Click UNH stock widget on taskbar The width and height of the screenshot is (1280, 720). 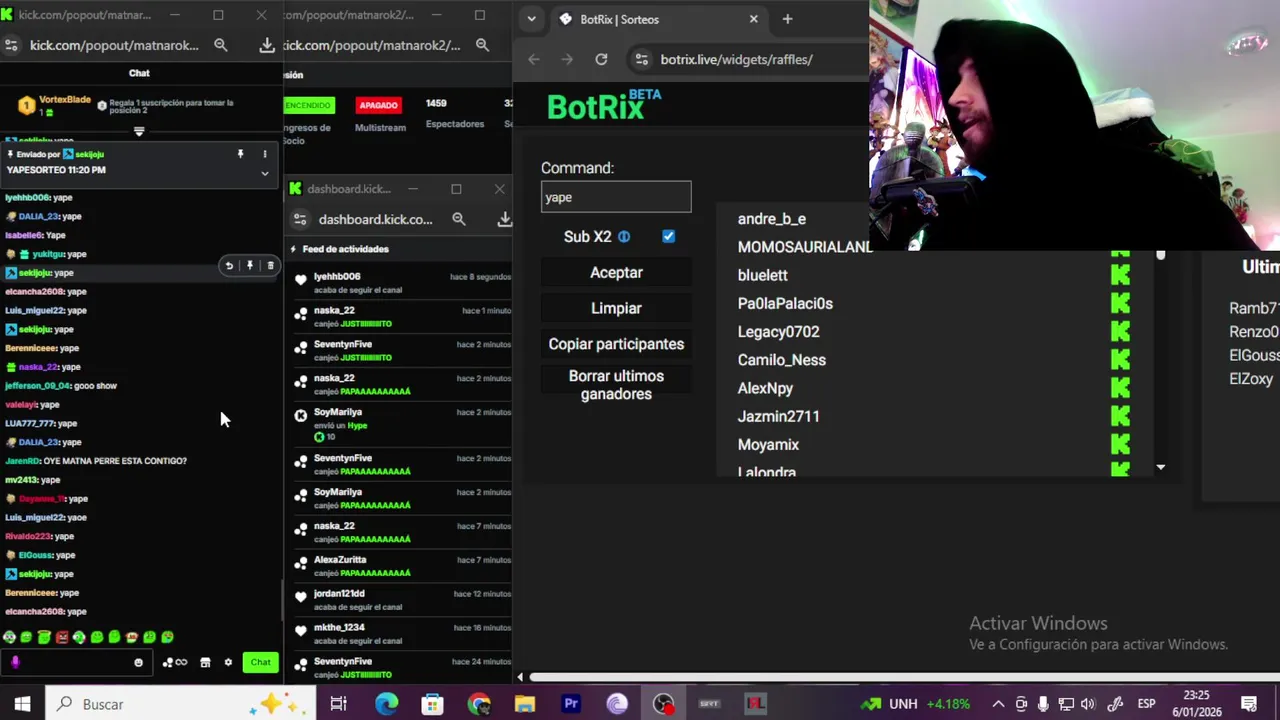pos(916,704)
